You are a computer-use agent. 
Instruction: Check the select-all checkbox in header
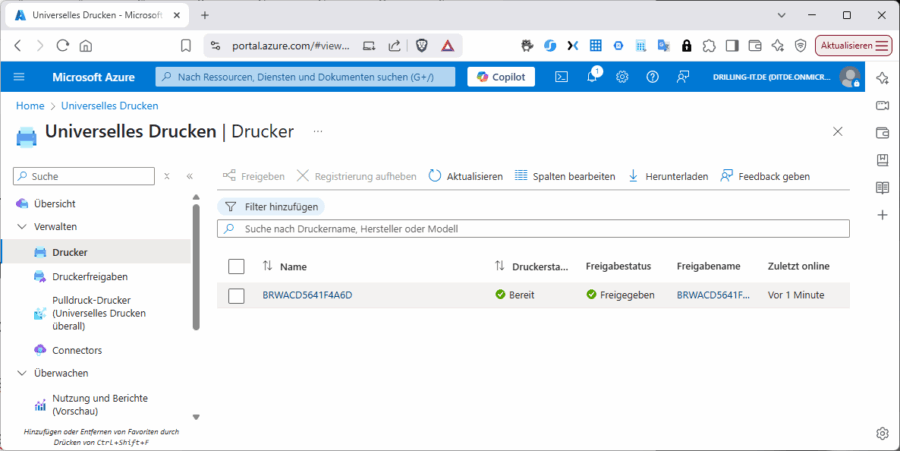[x=236, y=266]
